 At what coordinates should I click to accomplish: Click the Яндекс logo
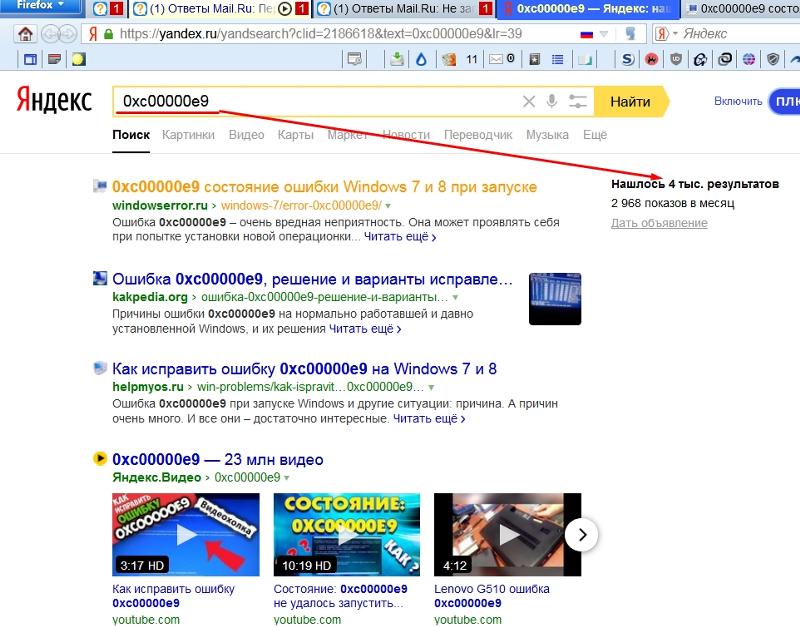pos(54,99)
